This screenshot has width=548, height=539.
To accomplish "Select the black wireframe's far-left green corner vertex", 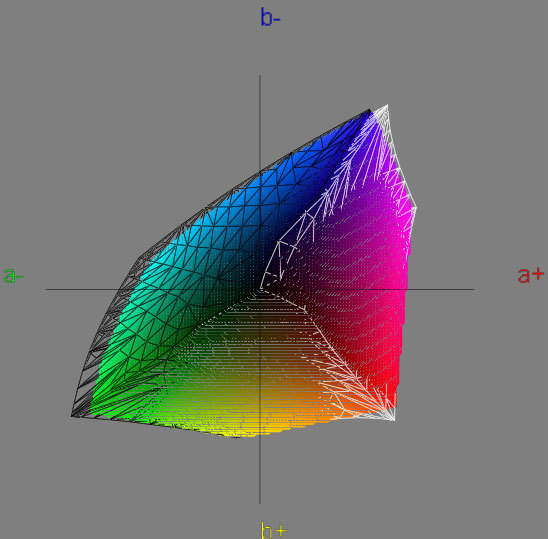I will [x=72, y=416].
